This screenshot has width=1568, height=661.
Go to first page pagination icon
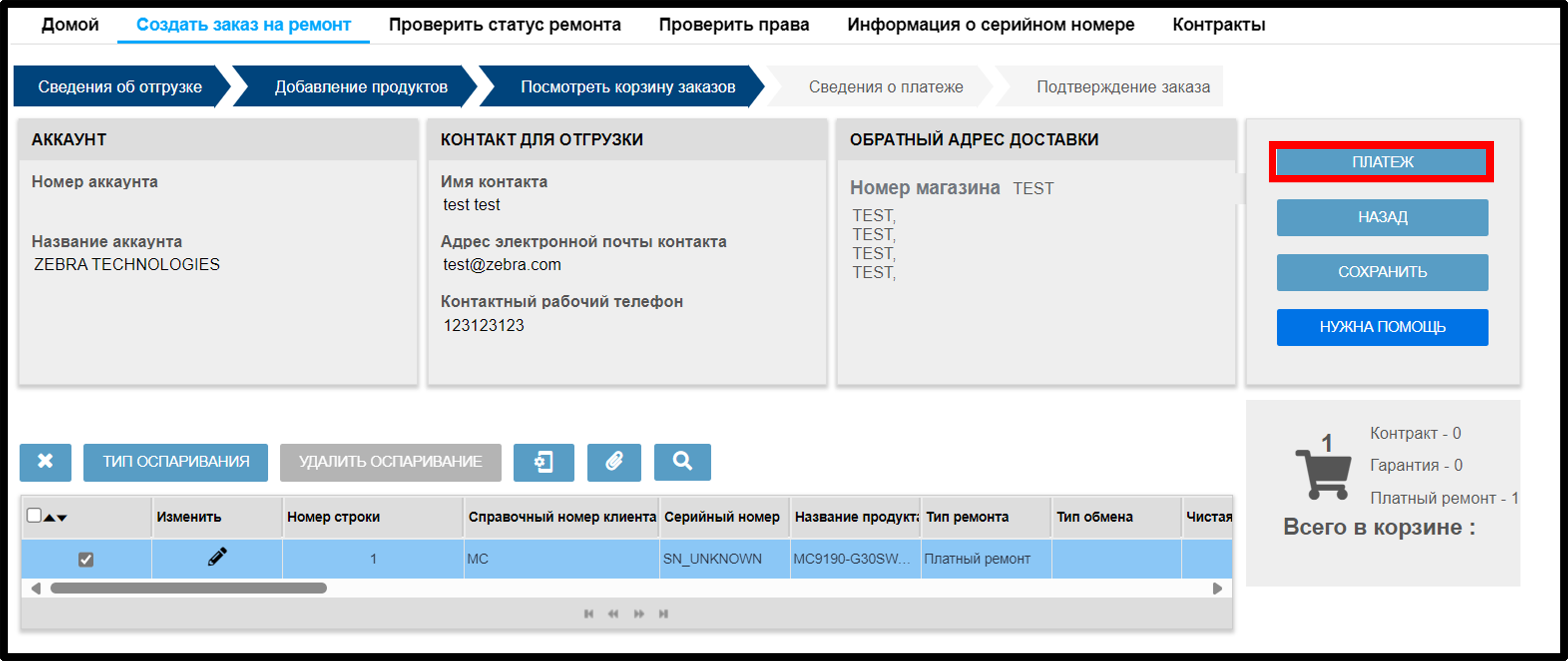[x=589, y=614]
